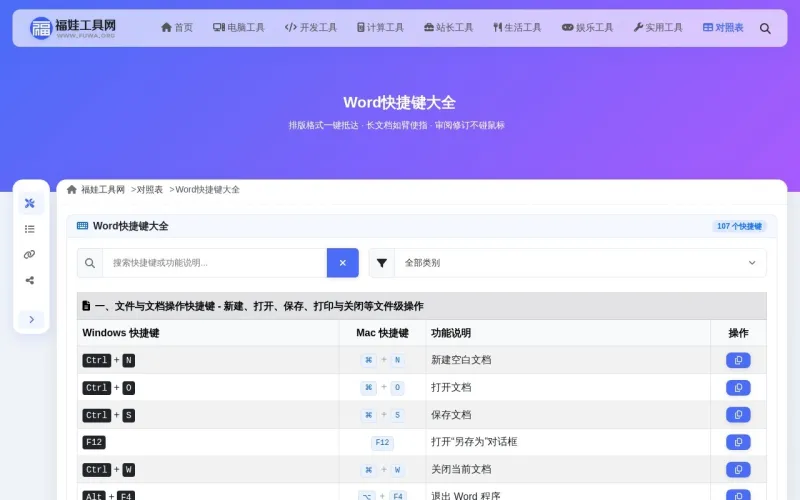The width and height of the screenshot is (800, 500).
Task: Click the S key in Ctrl+S row
Action: 129,415
